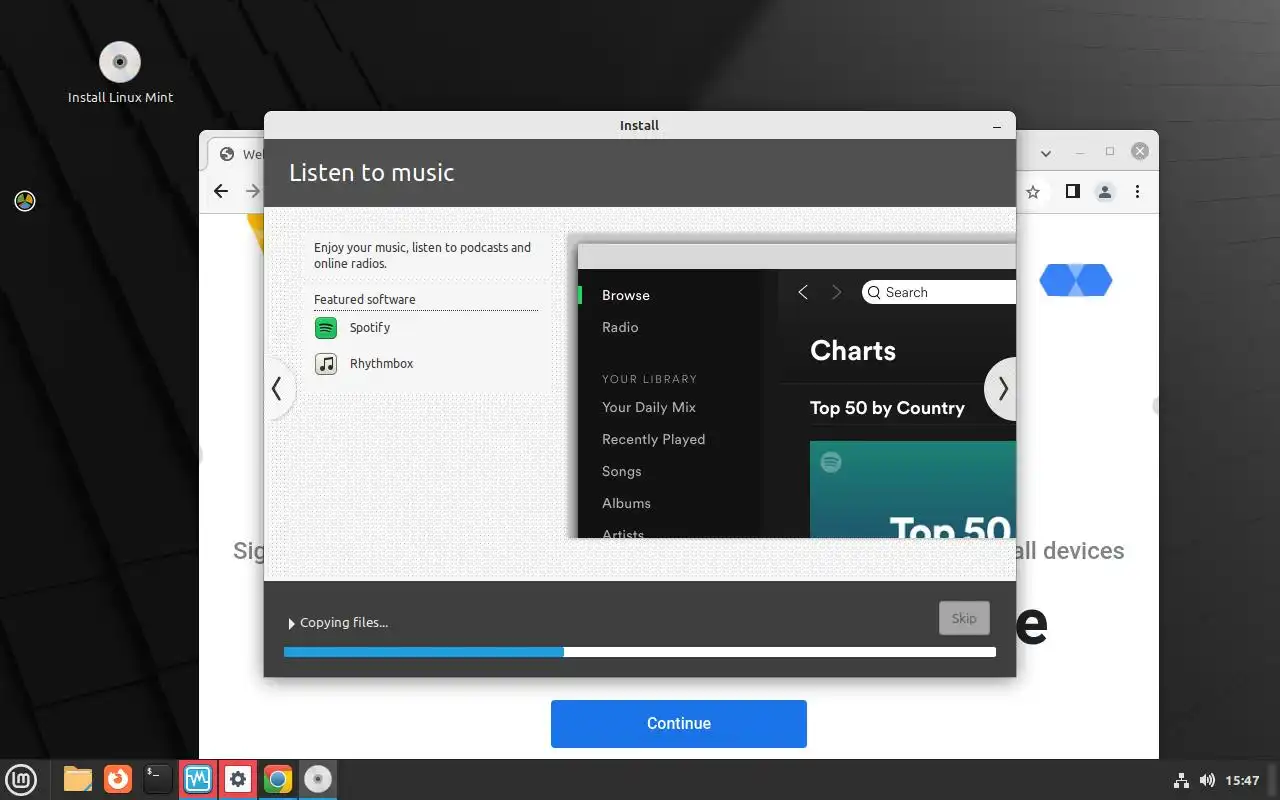Click the Install window title bar

click(x=640, y=125)
